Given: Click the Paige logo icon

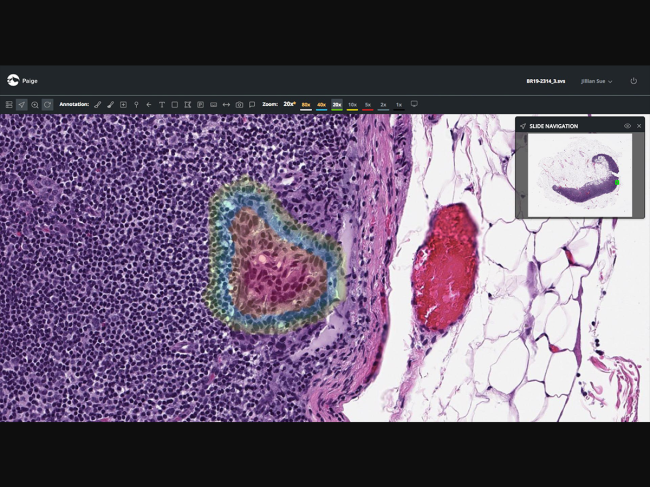Looking at the screenshot, I should coord(13,80).
